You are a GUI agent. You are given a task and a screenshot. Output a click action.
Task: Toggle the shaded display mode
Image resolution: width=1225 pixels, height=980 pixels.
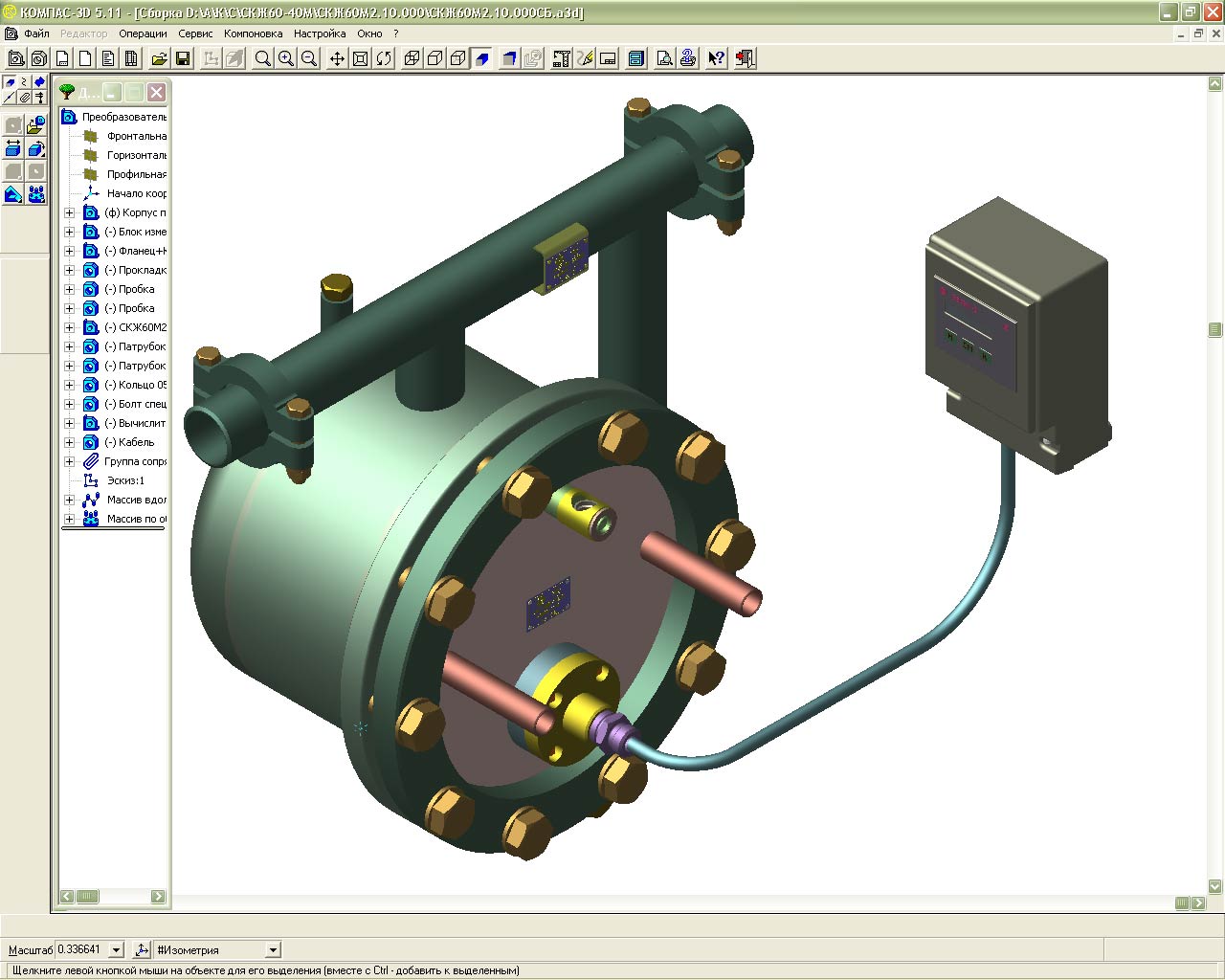click(481, 58)
